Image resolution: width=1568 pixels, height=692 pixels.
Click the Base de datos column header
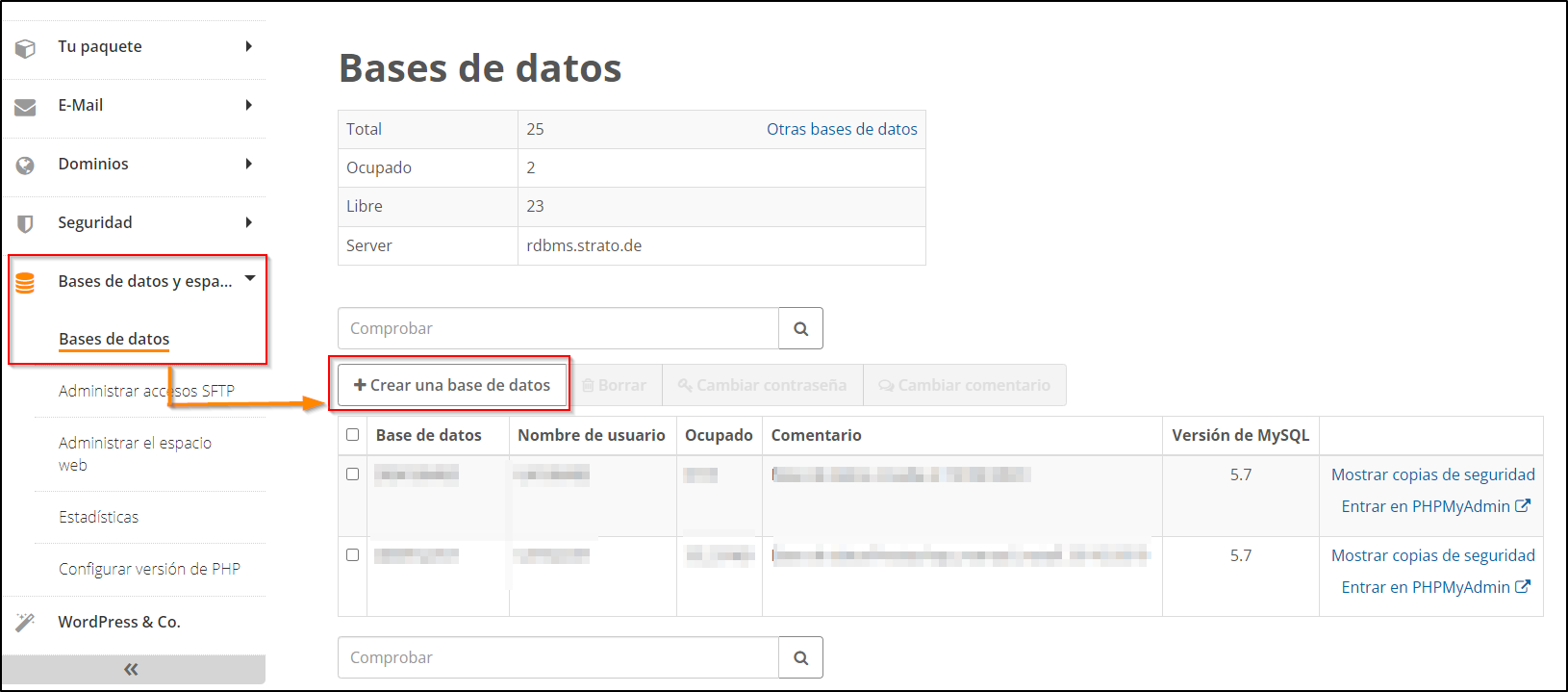pyautogui.click(x=428, y=435)
